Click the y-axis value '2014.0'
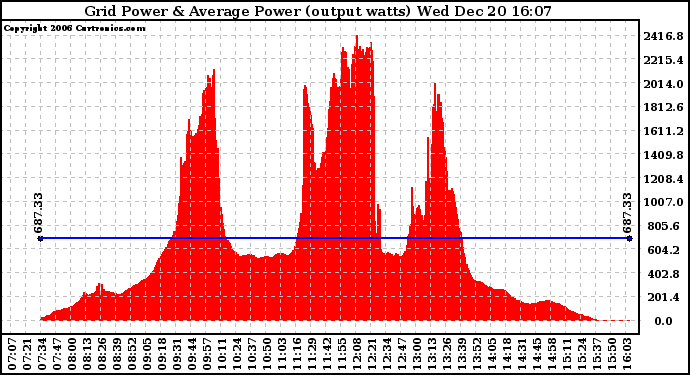The height and width of the screenshot is (375, 690). [x=663, y=84]
